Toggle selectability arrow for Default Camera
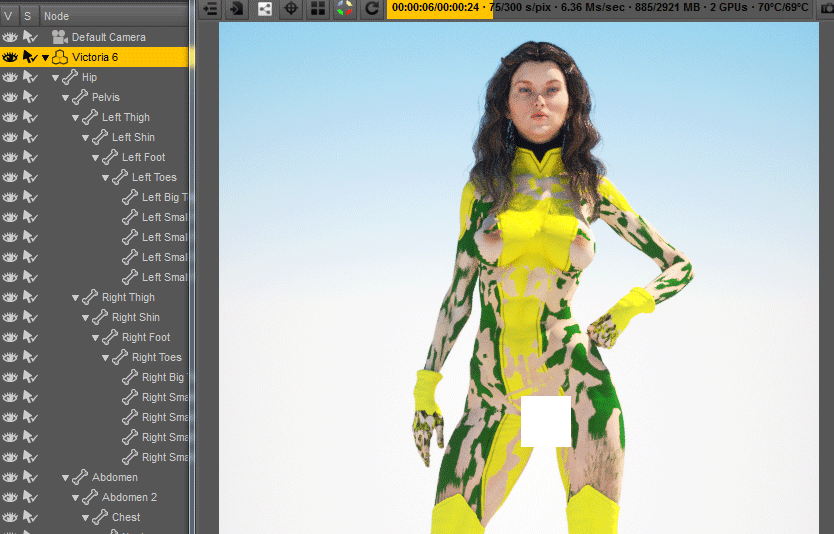Screen dimensions: 834x534 point(30,37)
